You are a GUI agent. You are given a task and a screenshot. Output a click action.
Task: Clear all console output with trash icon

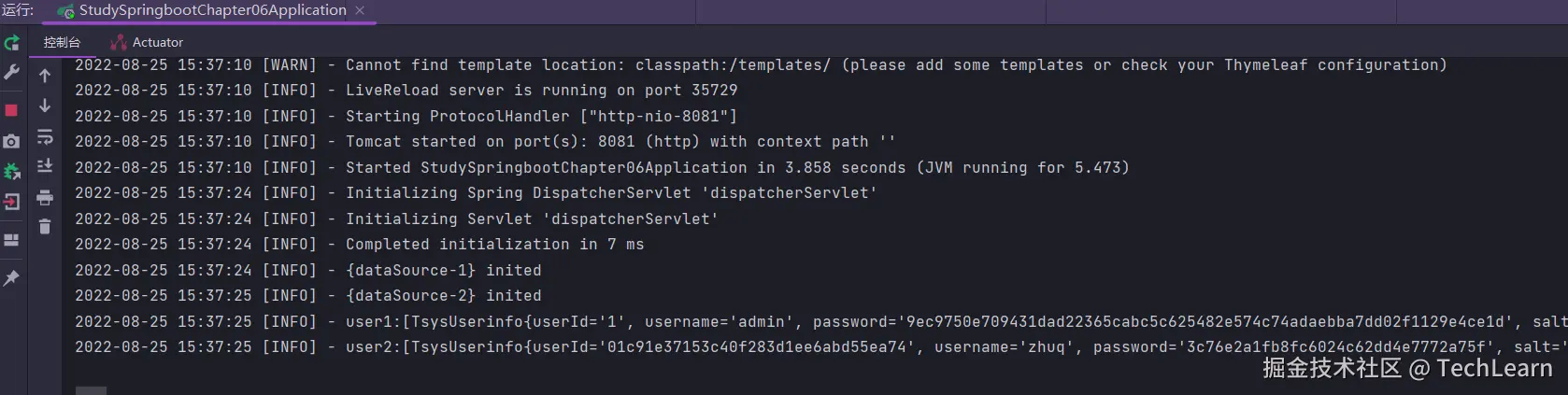[x=44, y=226]
